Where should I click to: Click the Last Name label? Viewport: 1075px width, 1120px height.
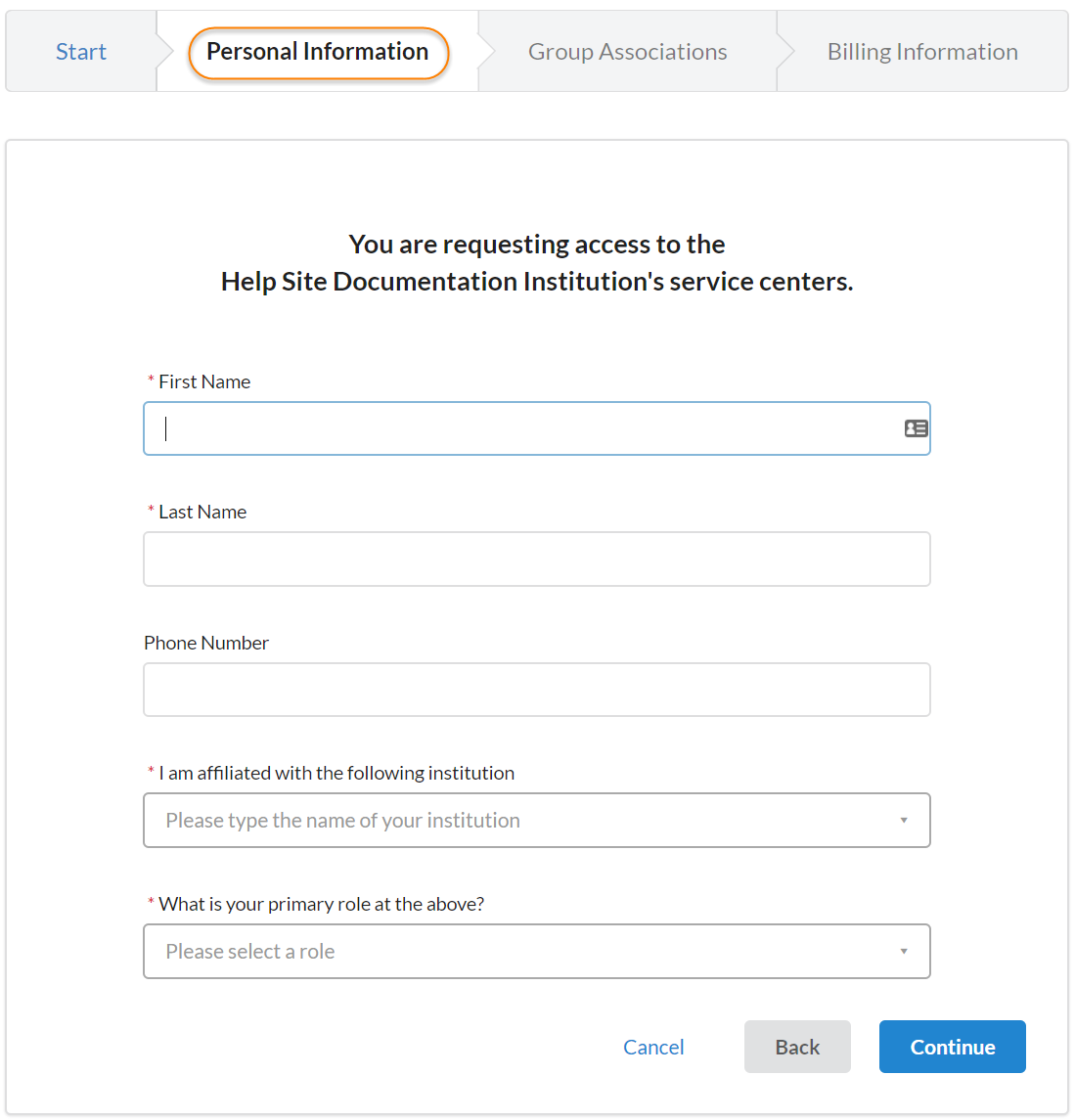point(202,513)
